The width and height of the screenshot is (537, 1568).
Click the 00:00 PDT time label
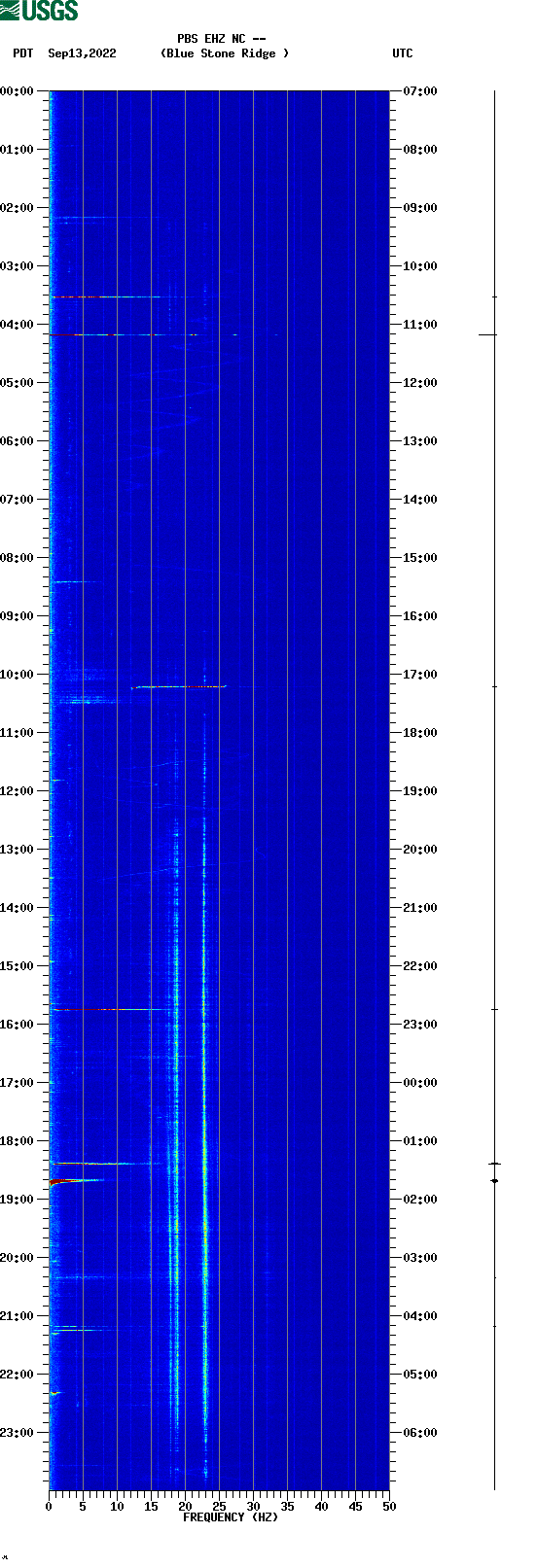[x=18, y=91]
